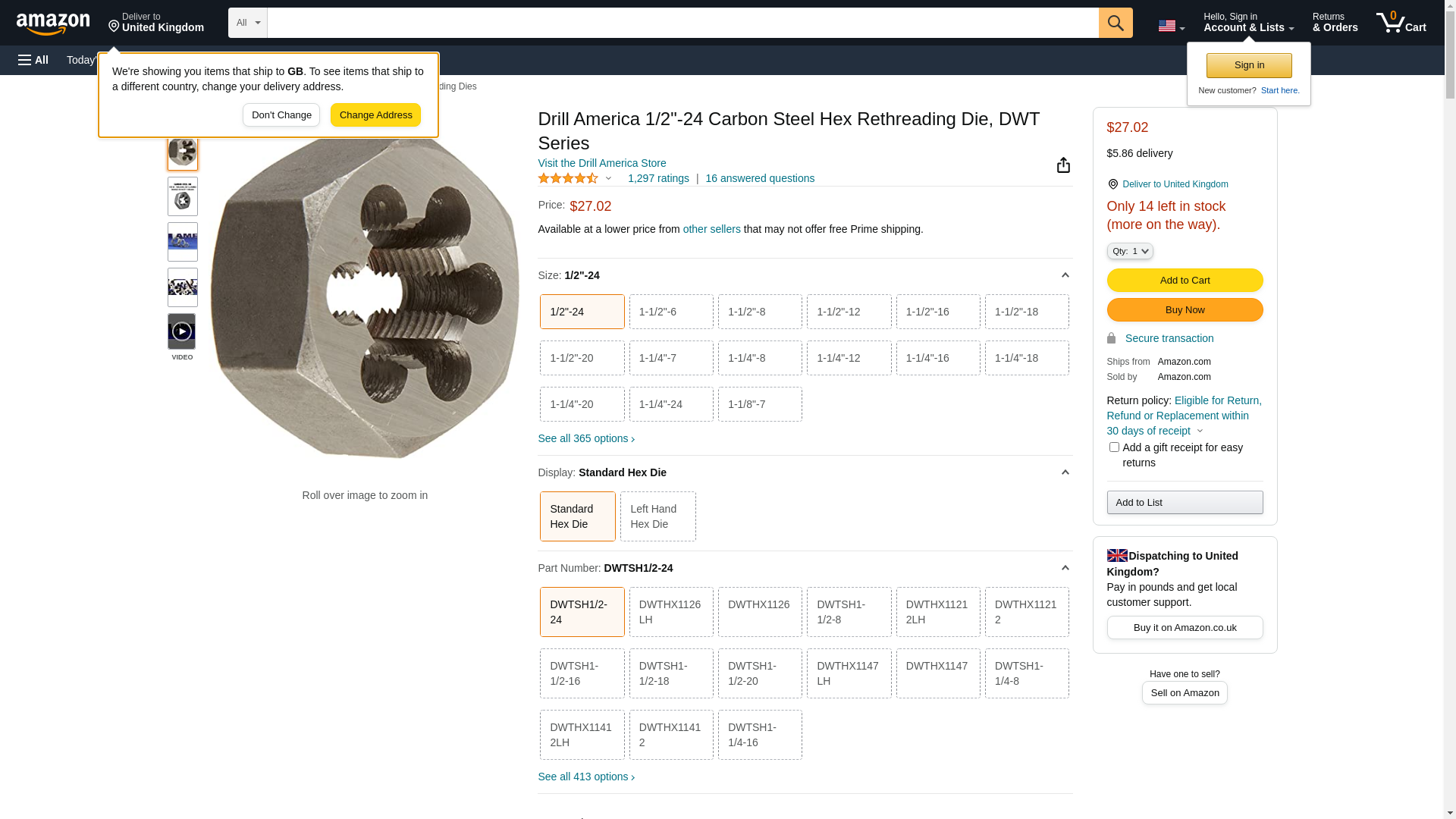The image size is (1456, 819).
Task: Click the Add to Cart button
Action: (x=1184, y=281)
